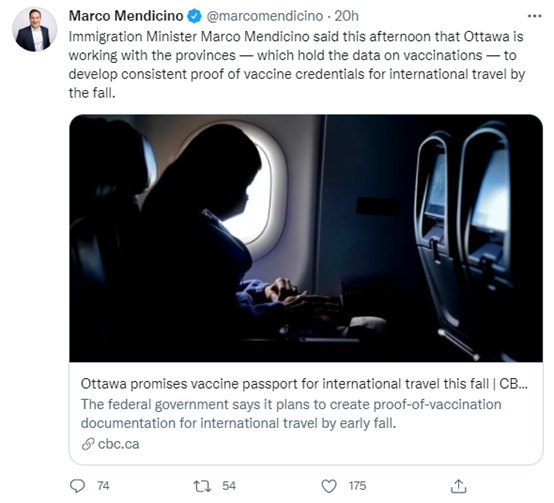Click the reply speech bubble icon
Screen dimensions: 554x503
tap(77, 486)
